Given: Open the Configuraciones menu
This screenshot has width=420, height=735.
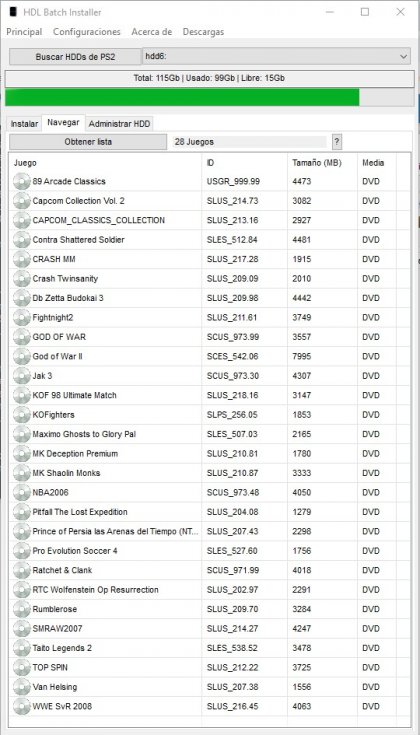Looking at the screenshot, I should tap(87, 32).
